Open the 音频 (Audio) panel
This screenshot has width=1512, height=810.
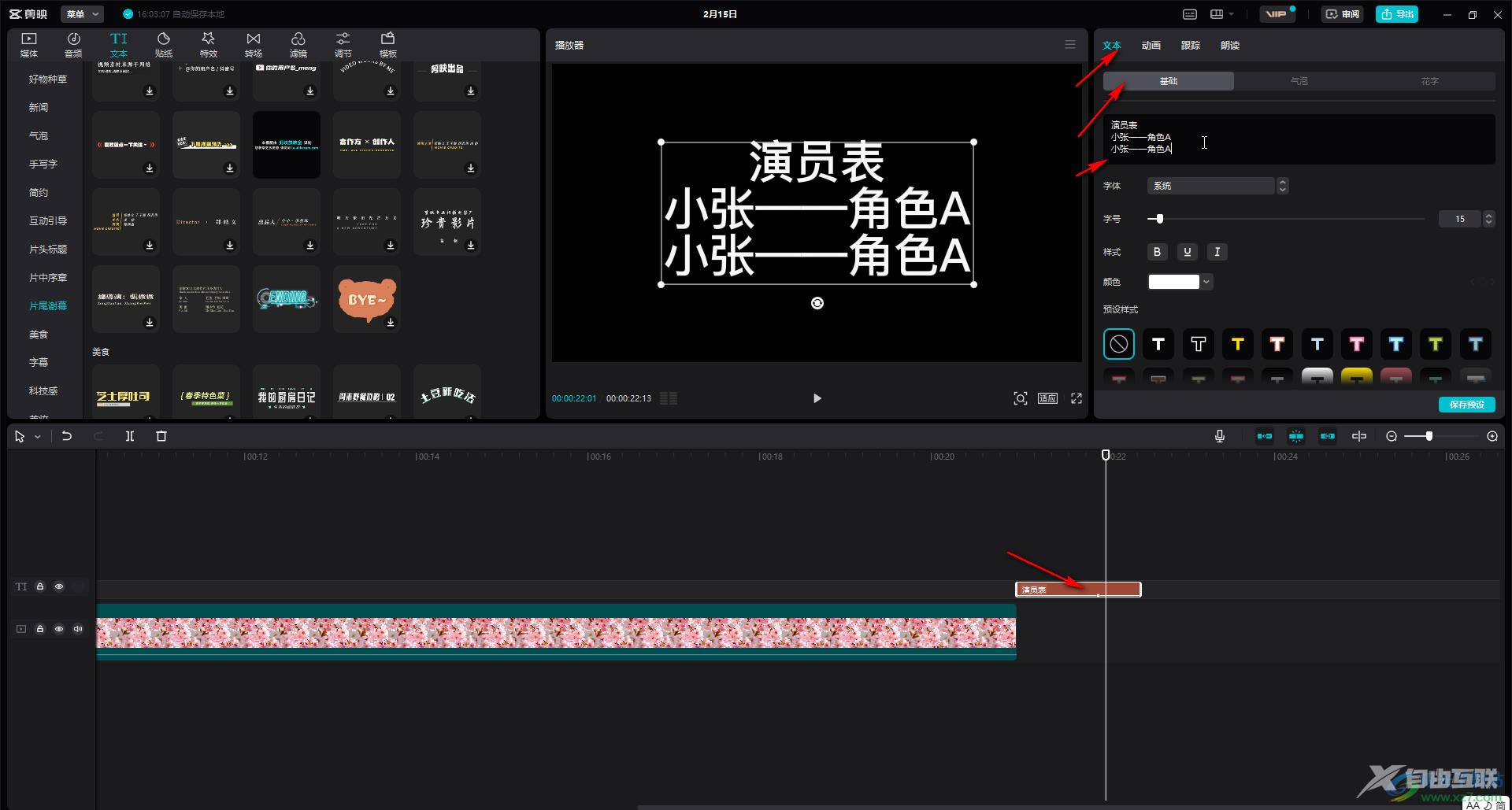[x=73, y=45]
